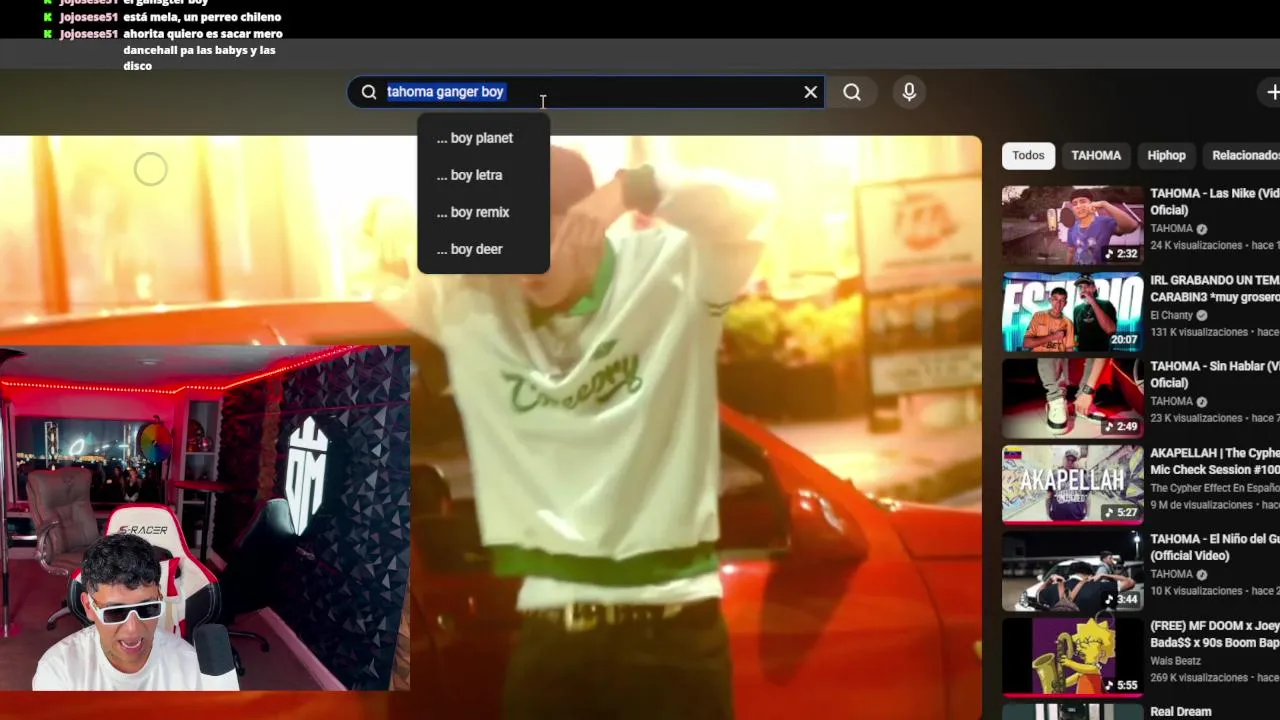Open the AKAPELLAH The Cypher title

point(1214,461)
